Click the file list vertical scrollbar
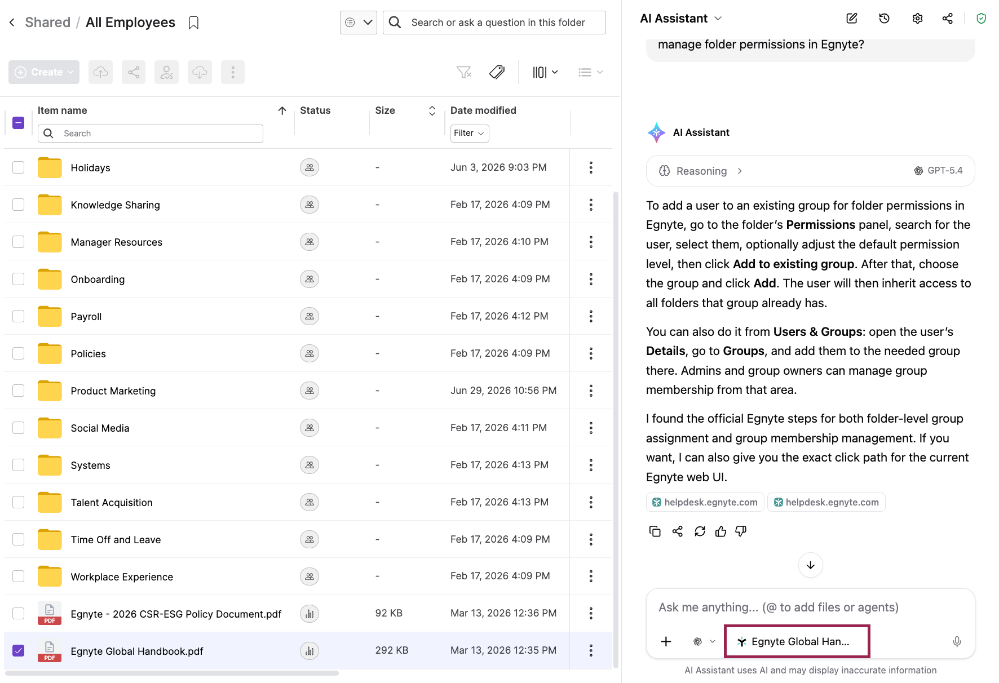Image resolution: width=999 pixels, height=683 pixels. (615, 429)
